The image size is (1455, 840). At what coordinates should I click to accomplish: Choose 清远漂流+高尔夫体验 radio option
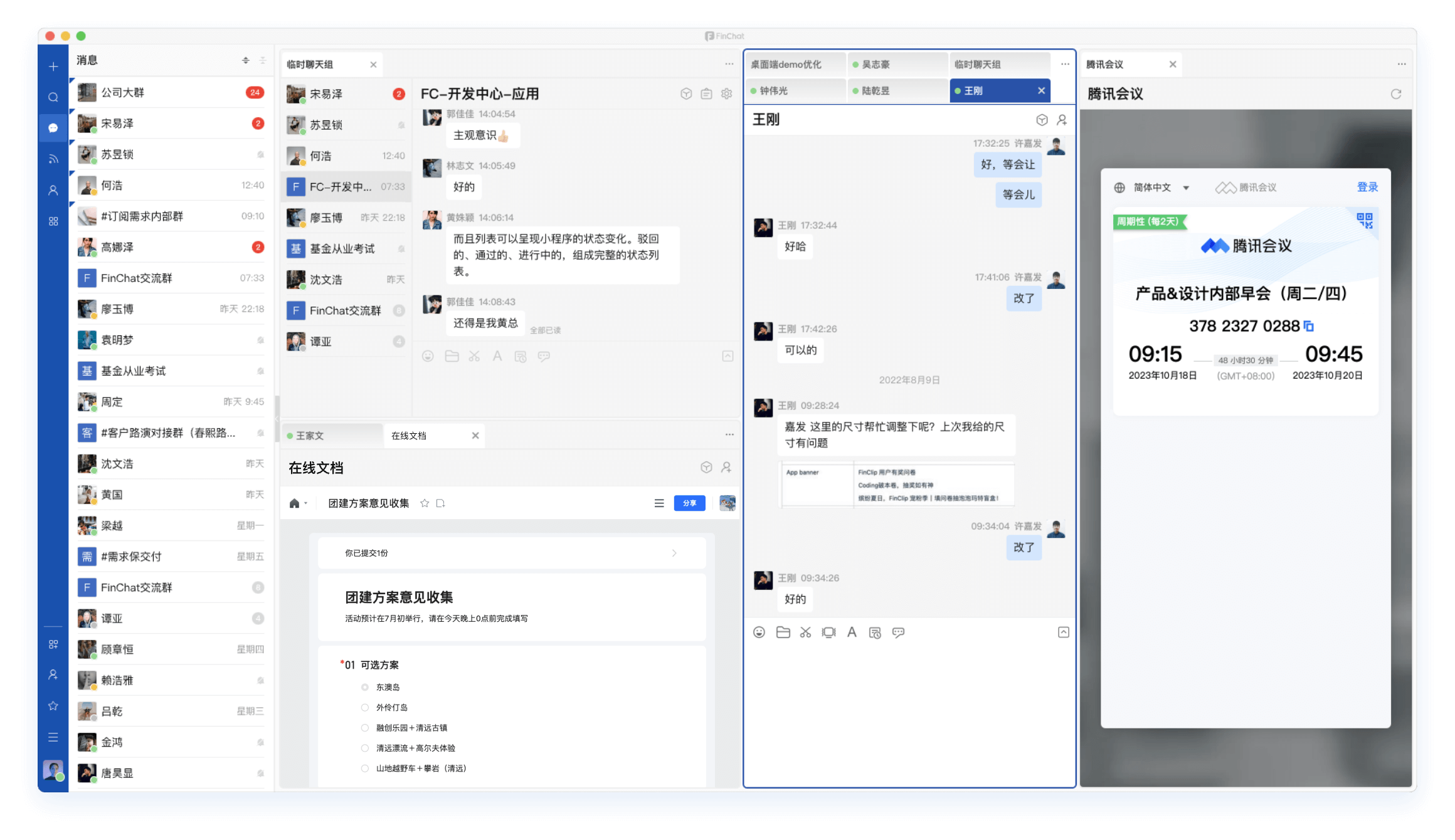(365, 748)
